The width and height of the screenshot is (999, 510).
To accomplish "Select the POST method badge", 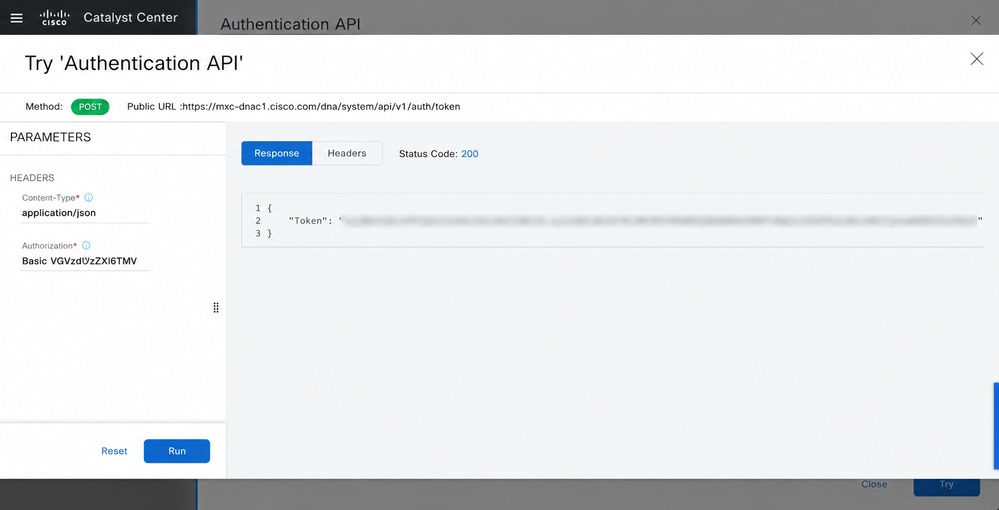I will [90, 107].
